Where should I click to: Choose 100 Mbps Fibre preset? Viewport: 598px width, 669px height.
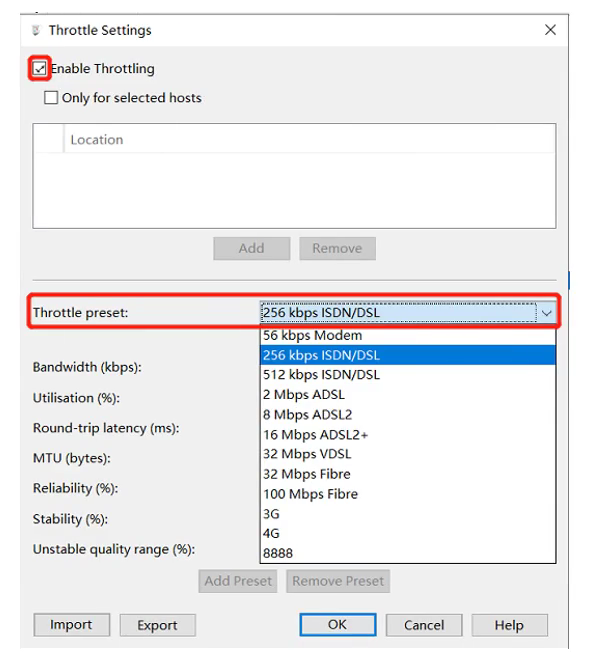(408, 494)
